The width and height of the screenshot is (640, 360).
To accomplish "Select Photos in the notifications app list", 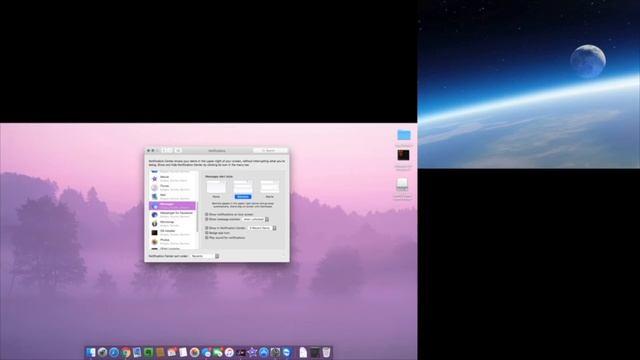I will coord(173,242).
